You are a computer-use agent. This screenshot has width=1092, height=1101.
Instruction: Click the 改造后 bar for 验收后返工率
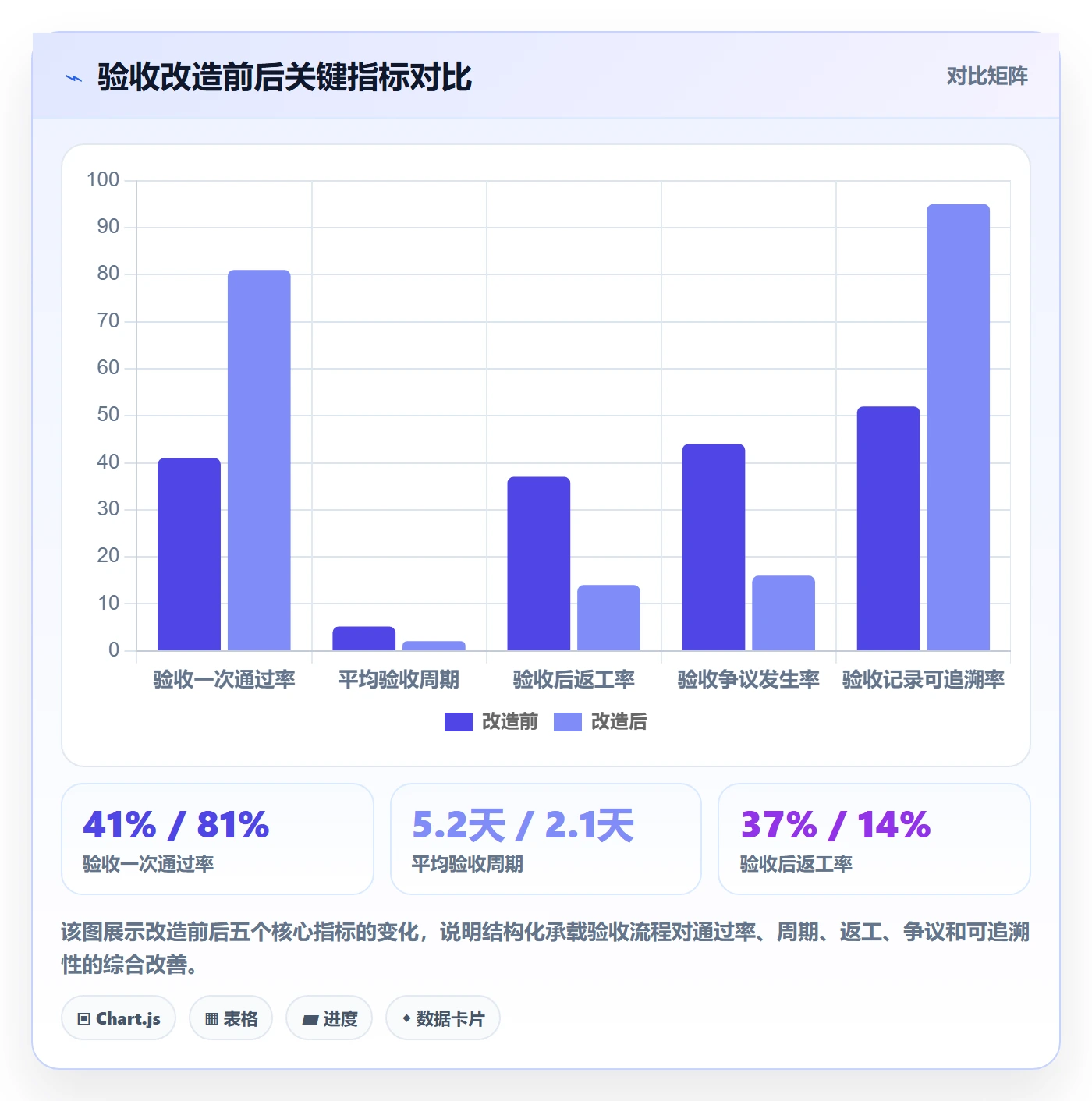click(608, 618)
